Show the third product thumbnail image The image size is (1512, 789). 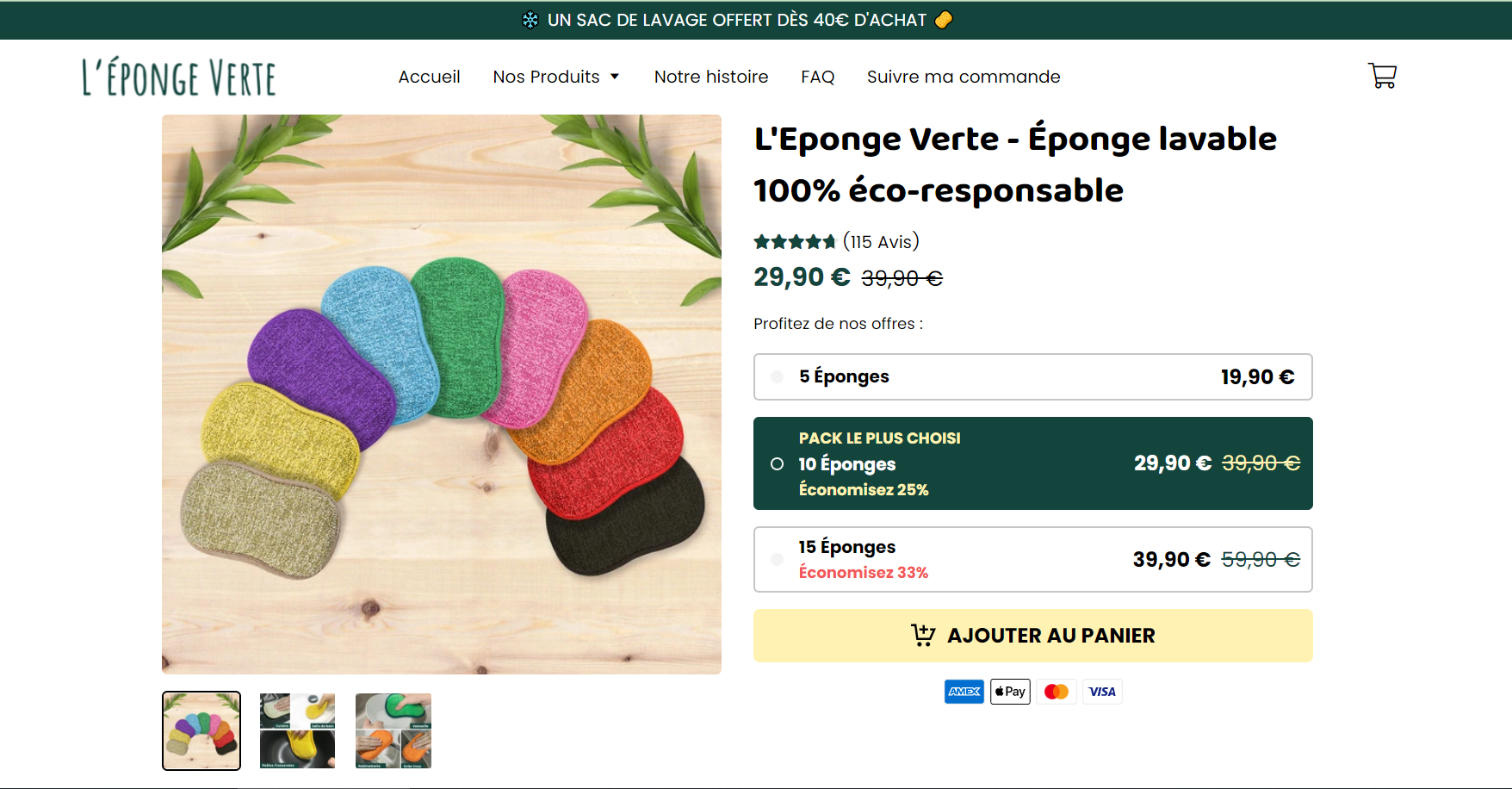pyautogui.click(x=393, y=730)
